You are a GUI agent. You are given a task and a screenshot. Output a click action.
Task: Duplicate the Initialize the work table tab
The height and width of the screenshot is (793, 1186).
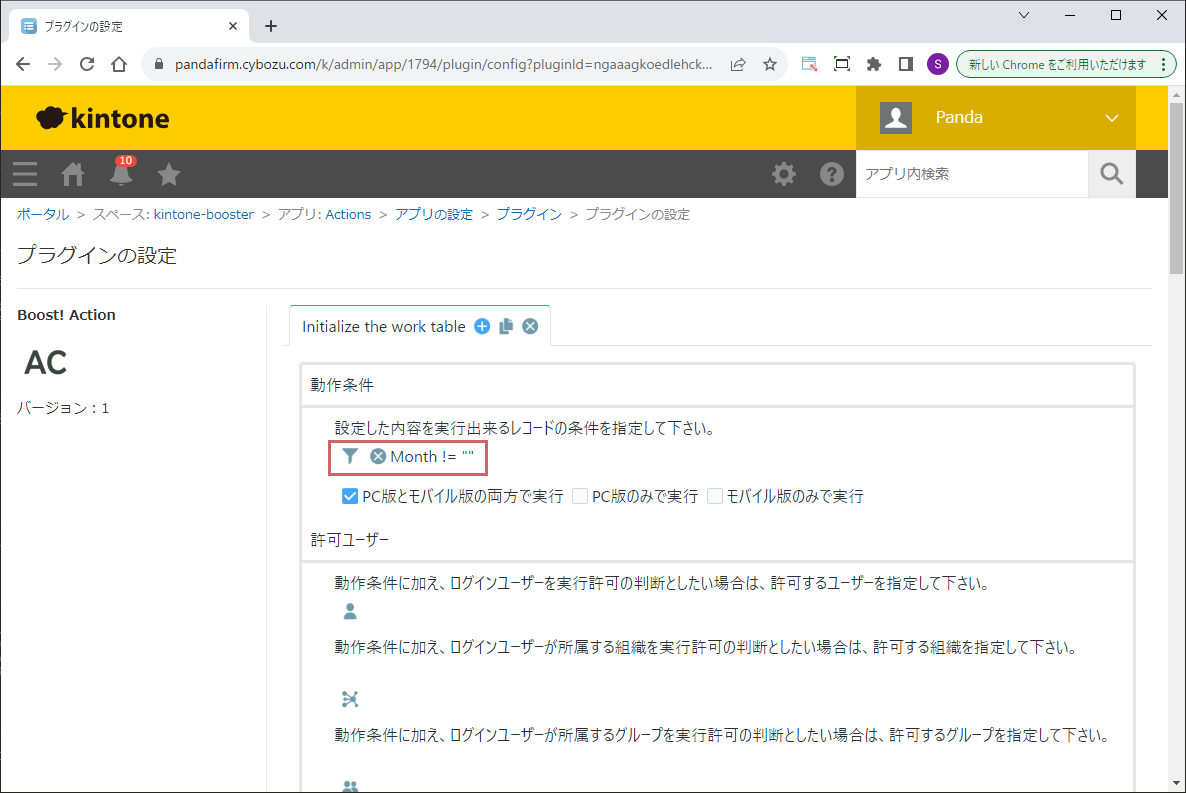click(x=506, y=326)
